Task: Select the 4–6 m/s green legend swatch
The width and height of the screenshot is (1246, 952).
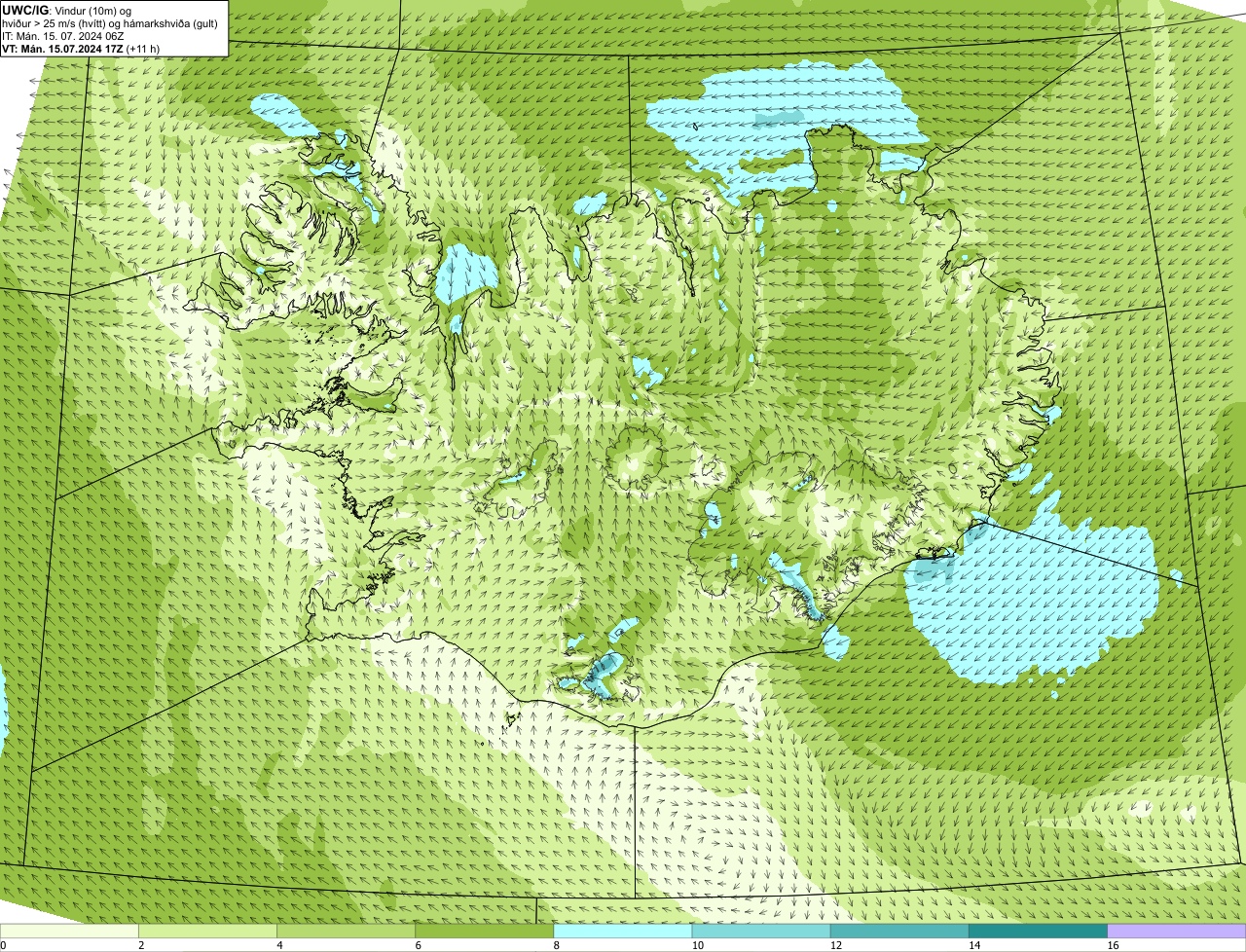Action: tap(346, 932)
